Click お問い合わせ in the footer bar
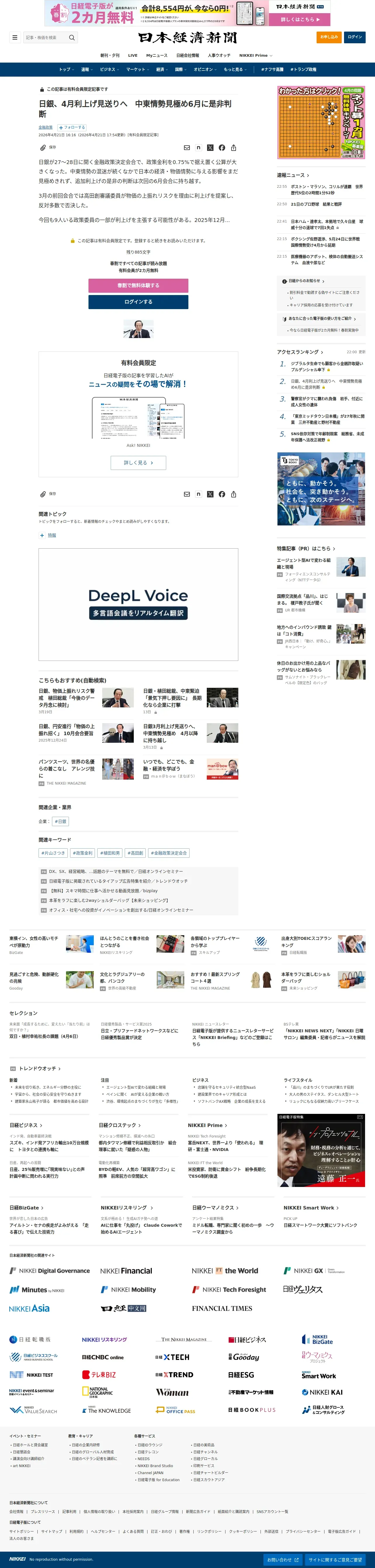The image size is (375, 1568). click(x=283, y=1560)
